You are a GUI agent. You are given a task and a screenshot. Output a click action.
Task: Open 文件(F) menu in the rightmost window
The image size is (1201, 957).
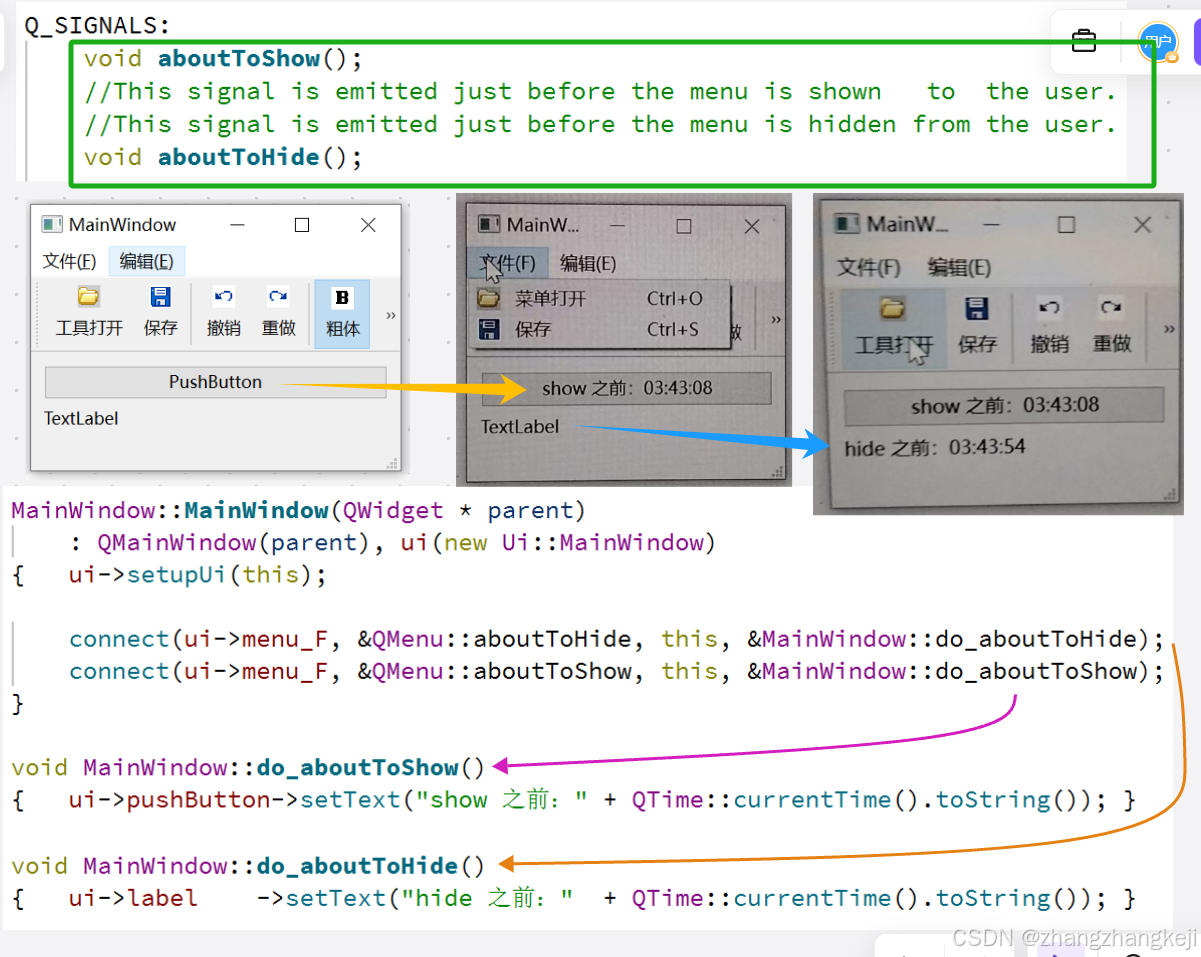[x=868, y=267]
